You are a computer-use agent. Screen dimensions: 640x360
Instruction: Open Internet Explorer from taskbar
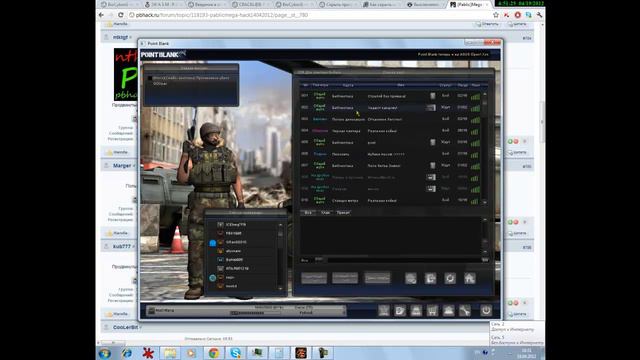pyautogui.click(x=127, y=353)
